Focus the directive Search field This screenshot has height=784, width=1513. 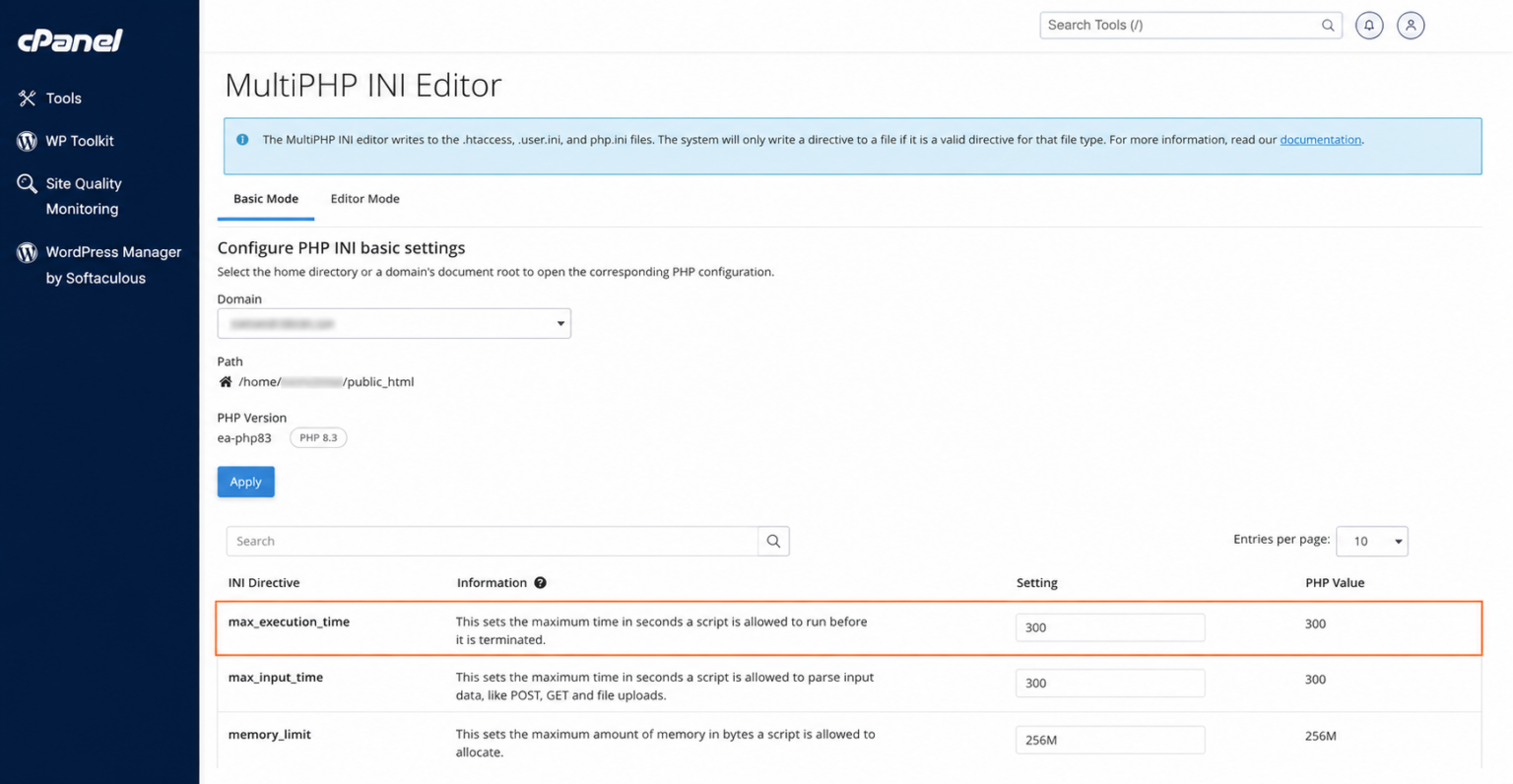click(492, 541)
